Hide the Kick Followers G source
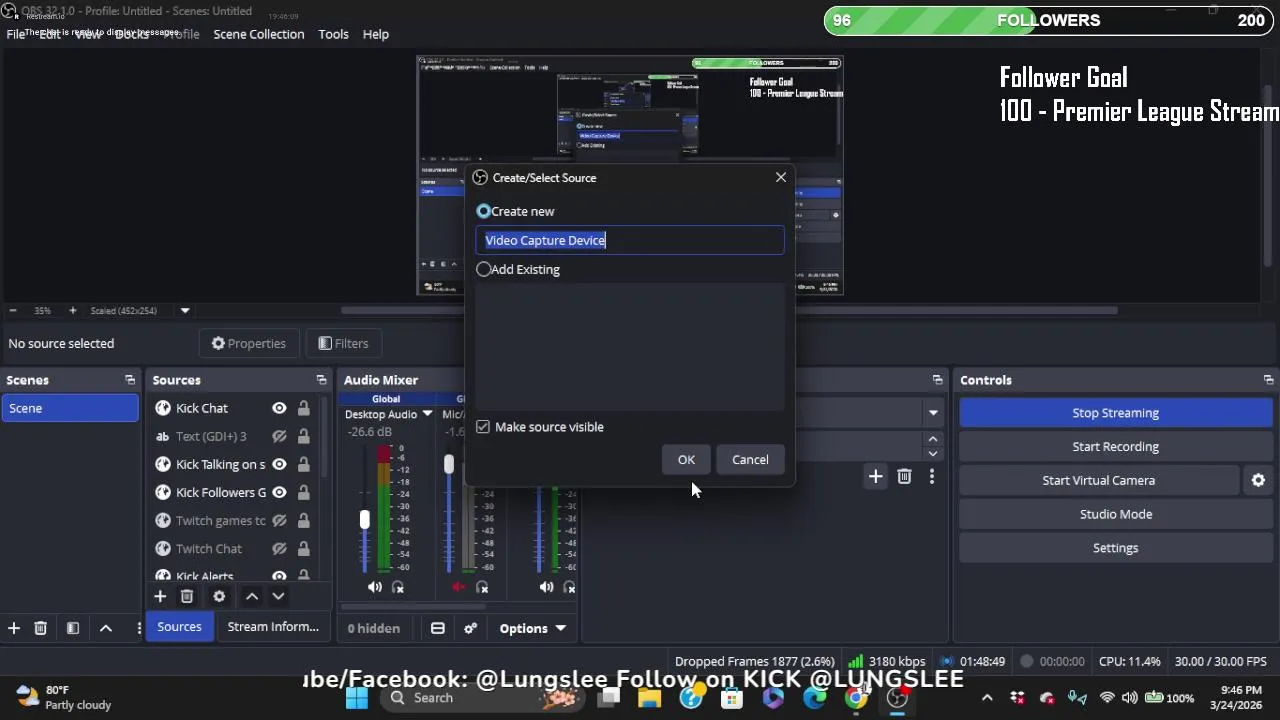 point(279,492)
